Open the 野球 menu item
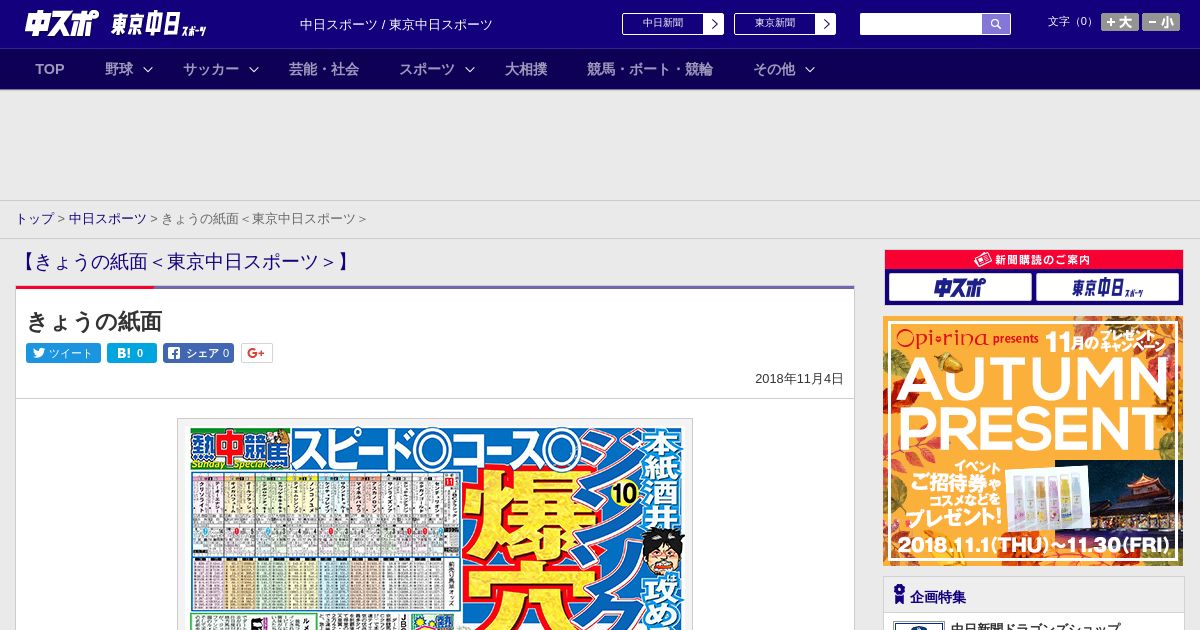1200x630 pixels. (x=119, y=69)
